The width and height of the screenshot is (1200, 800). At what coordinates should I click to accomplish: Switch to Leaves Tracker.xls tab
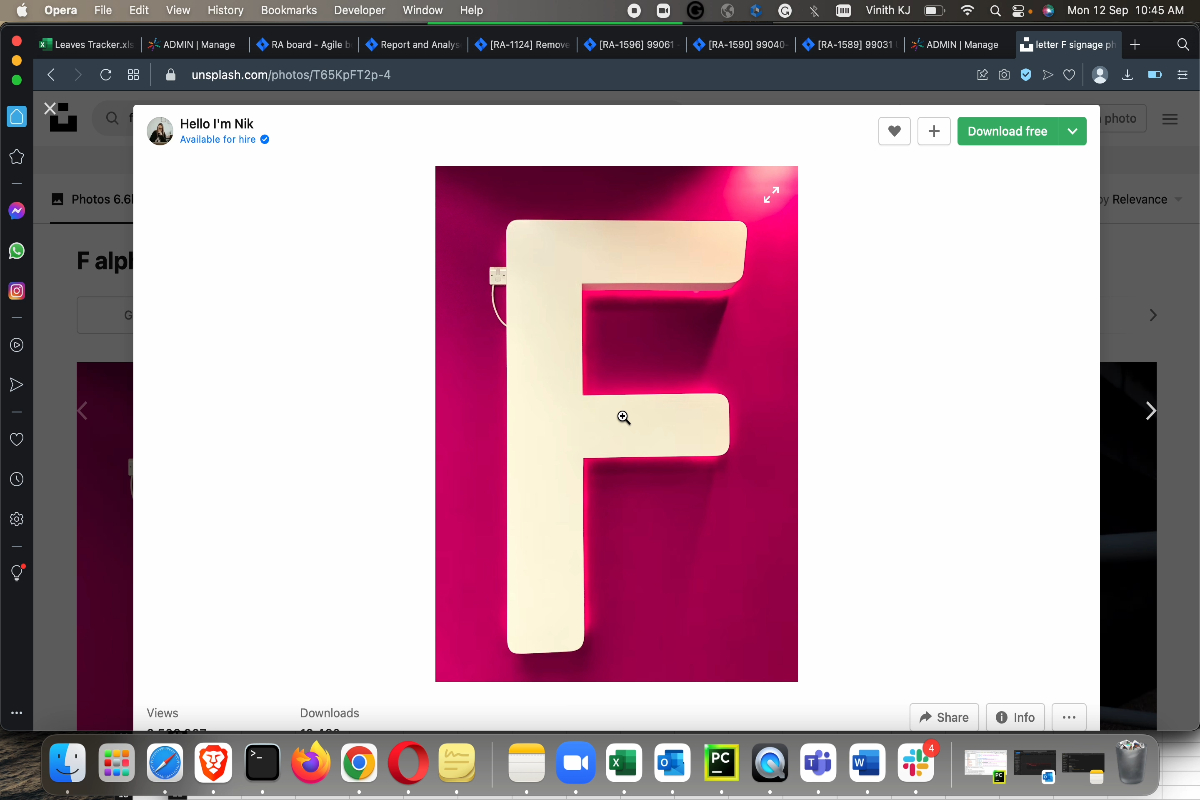(85, 44)
